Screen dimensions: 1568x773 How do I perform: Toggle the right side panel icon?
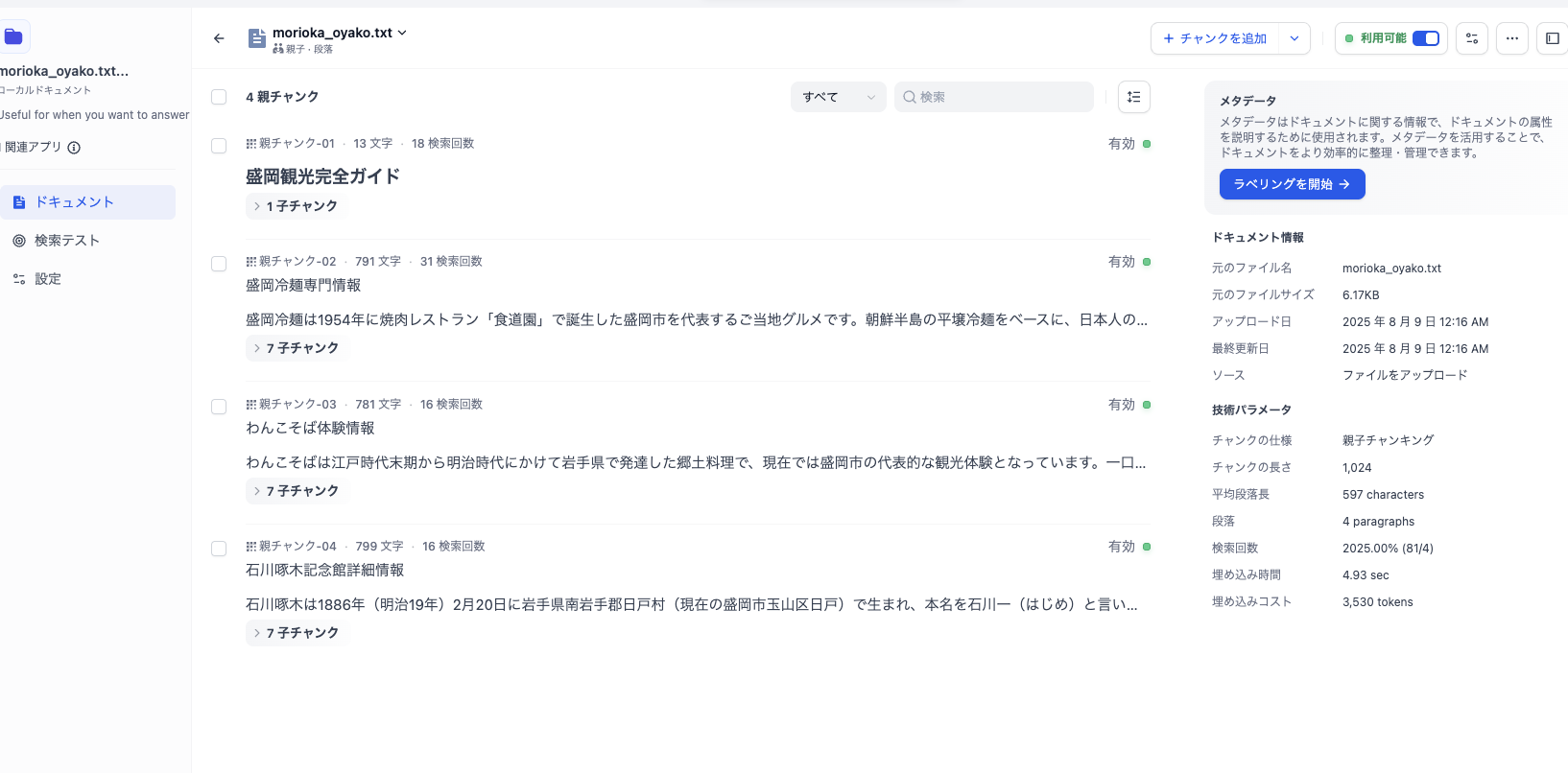[x=1552, y=38]
